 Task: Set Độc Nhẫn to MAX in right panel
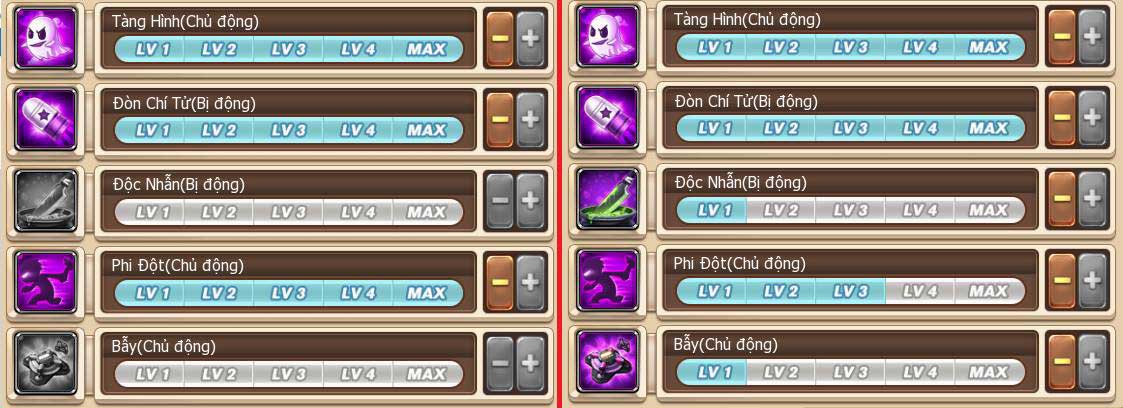click(989, 210)
